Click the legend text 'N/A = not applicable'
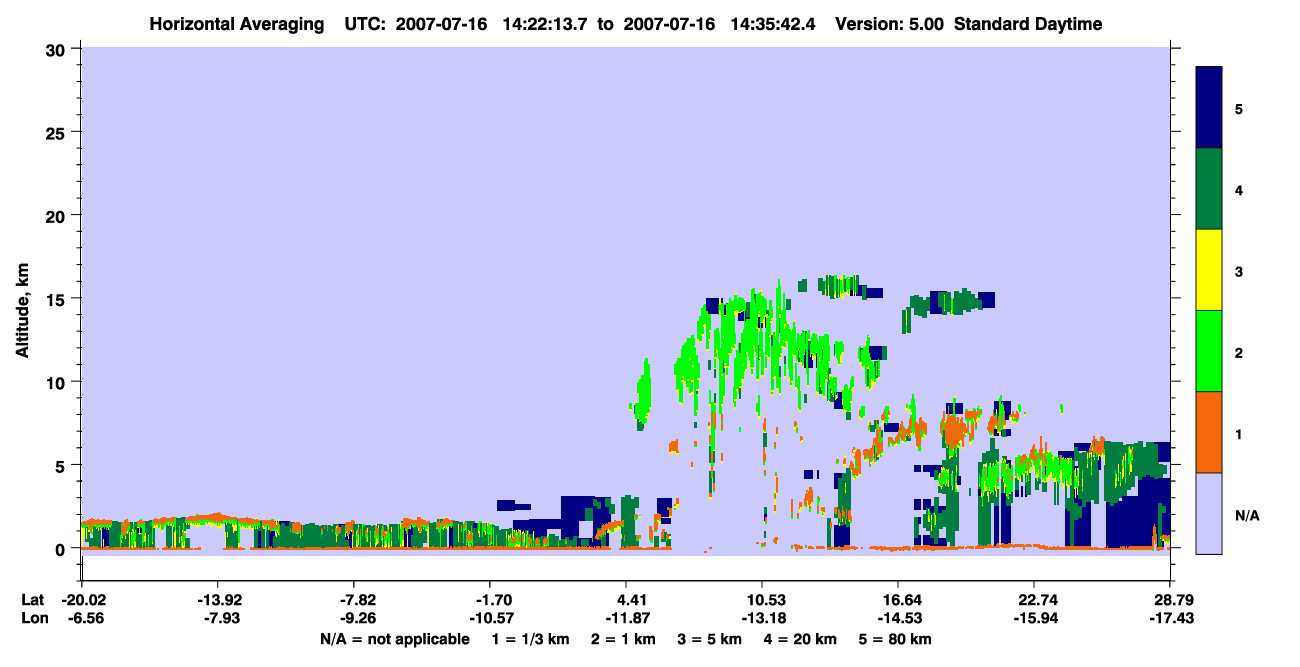 pyautogui.click(x=394, y=639)
